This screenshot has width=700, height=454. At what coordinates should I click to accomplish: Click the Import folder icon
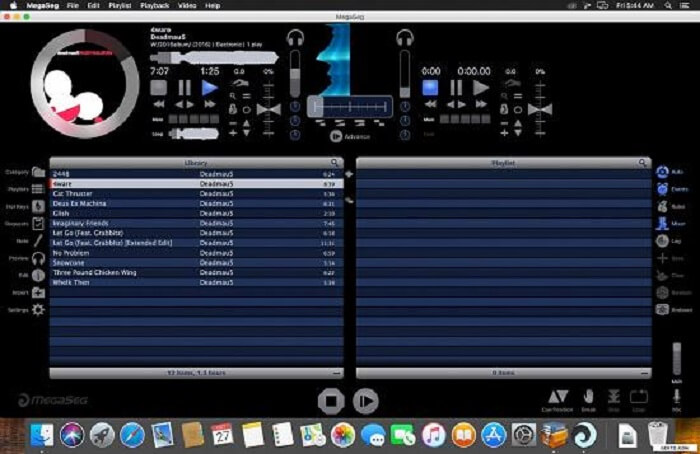(38, 293)
